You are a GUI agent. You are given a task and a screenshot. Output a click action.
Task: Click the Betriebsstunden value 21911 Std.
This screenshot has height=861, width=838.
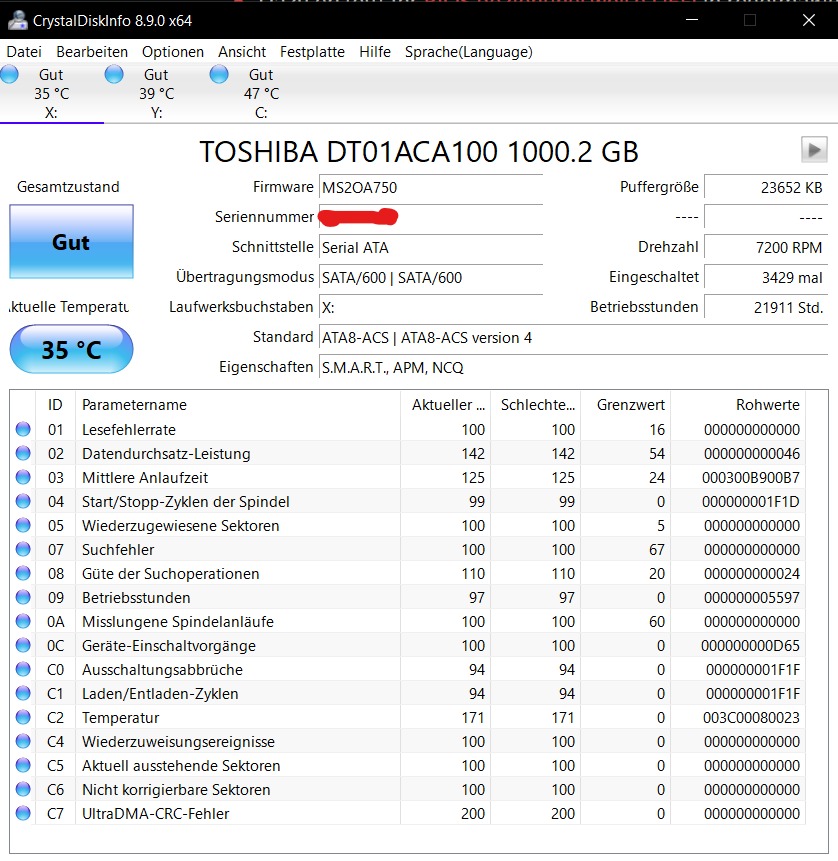[766, 308]
